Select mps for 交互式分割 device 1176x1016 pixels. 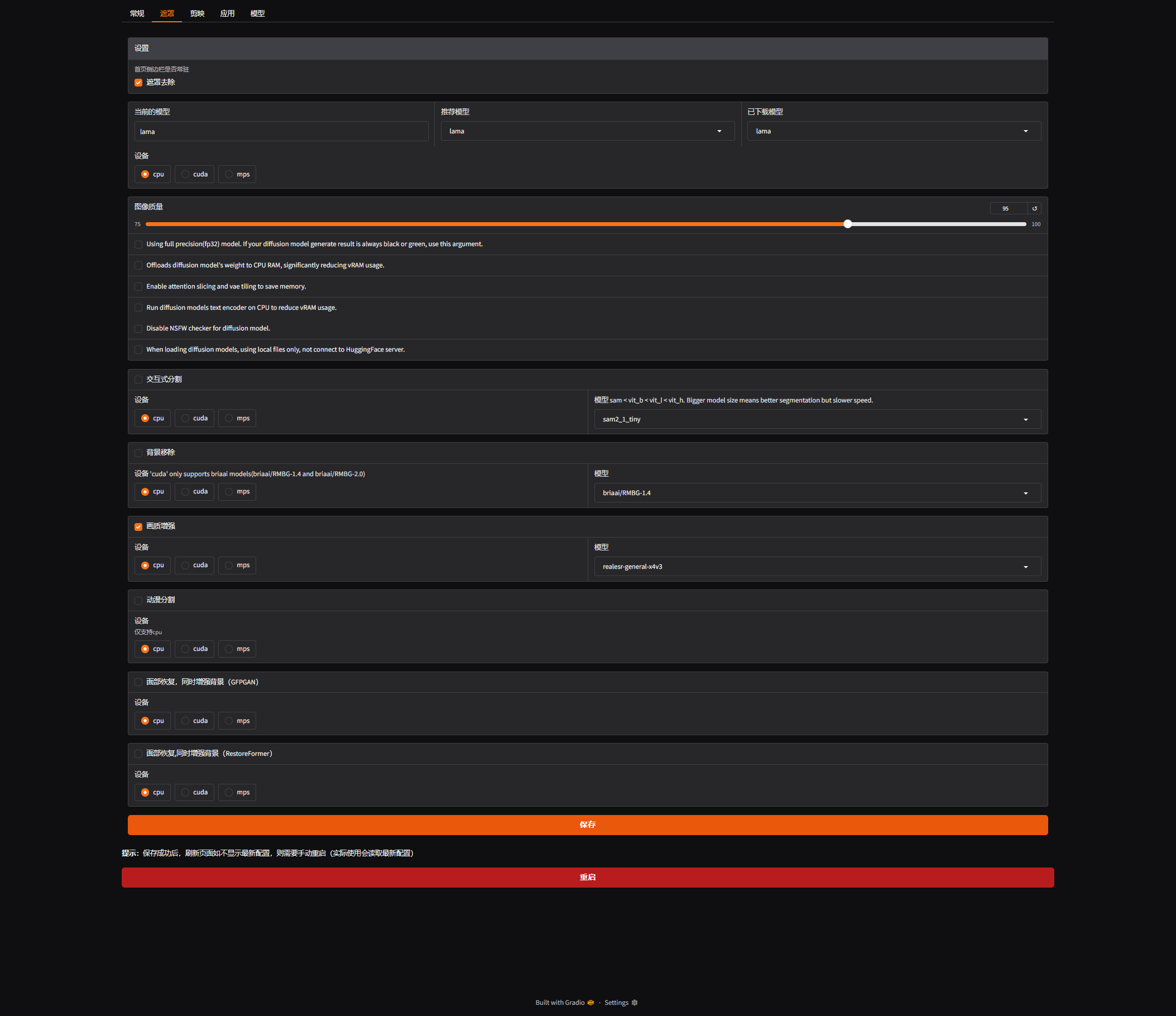237,418
